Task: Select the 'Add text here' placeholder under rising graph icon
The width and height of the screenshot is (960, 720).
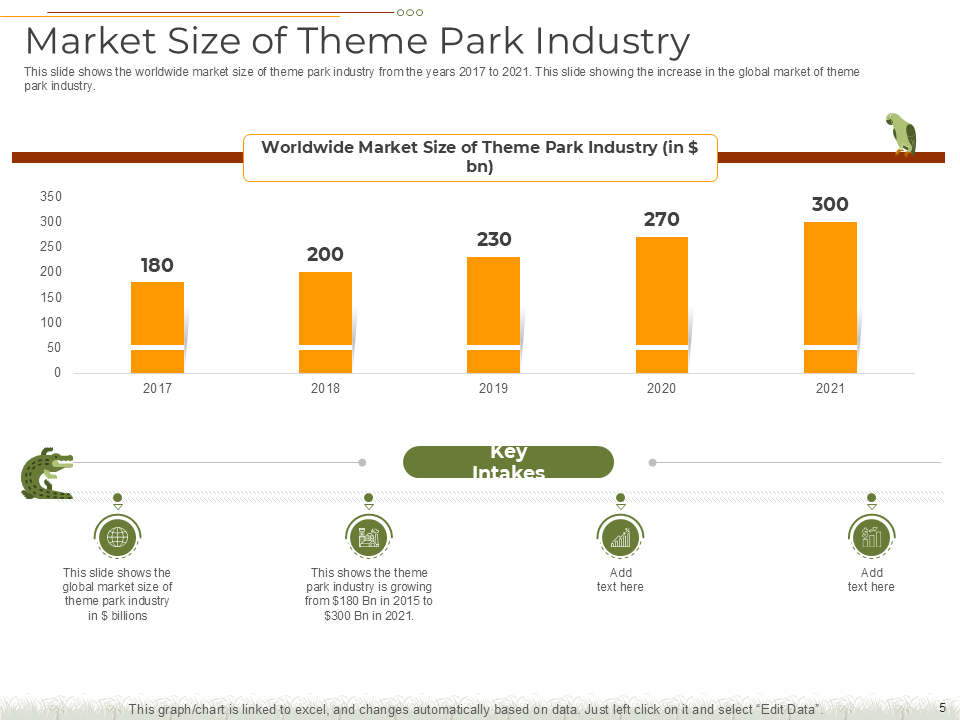Action: point(620,580)
